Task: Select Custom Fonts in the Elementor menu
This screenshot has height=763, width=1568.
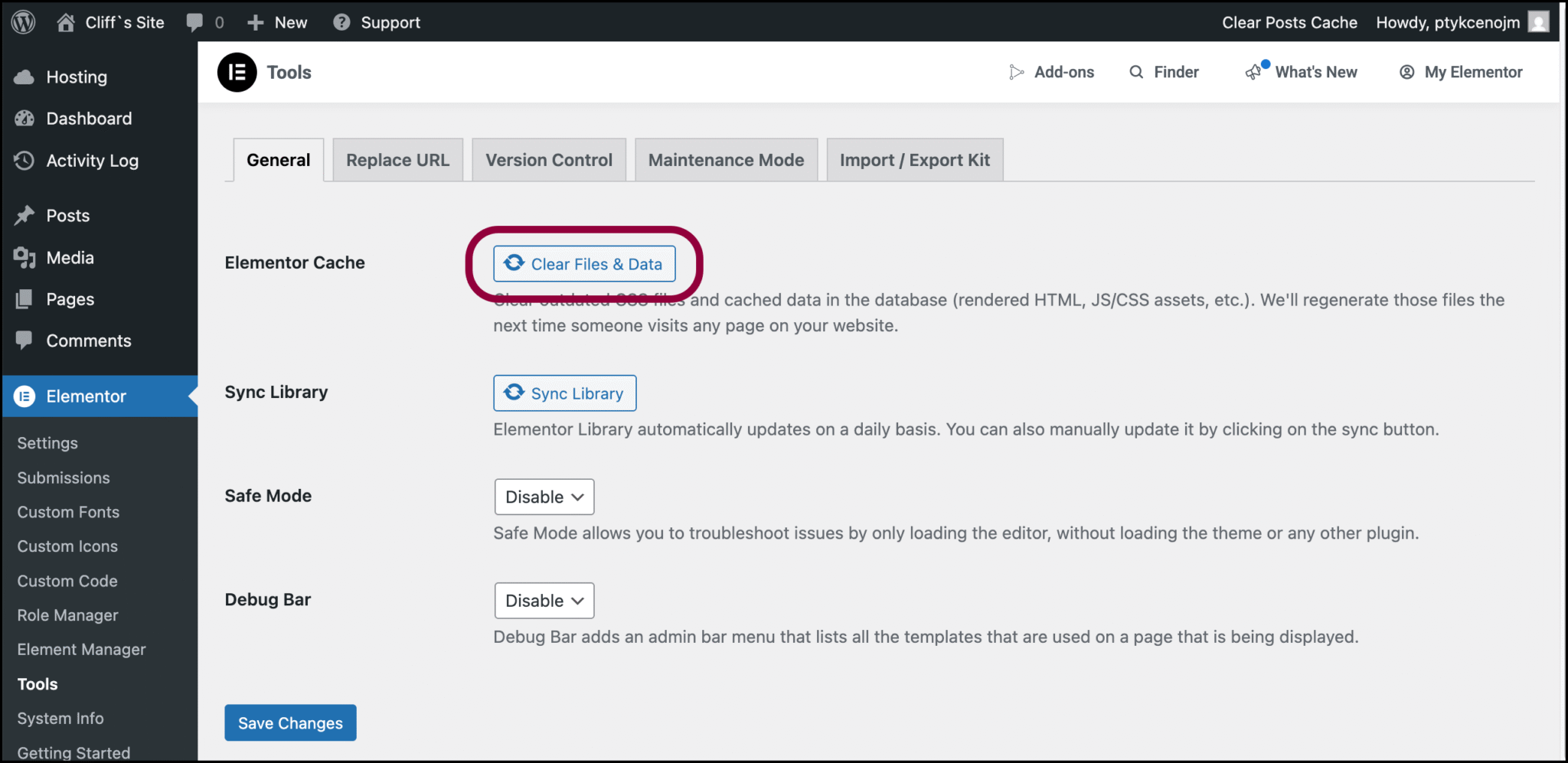Action: [x=68, y=511]
